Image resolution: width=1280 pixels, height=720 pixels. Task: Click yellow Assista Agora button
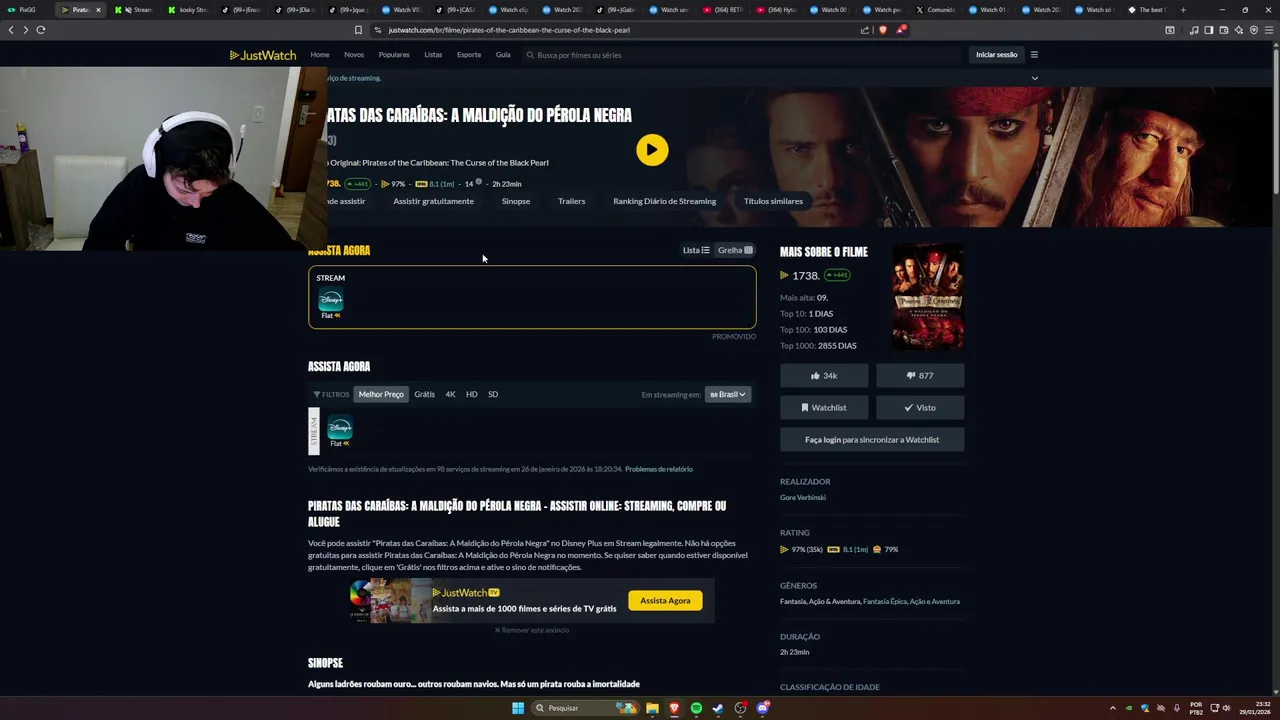[665, 601]
